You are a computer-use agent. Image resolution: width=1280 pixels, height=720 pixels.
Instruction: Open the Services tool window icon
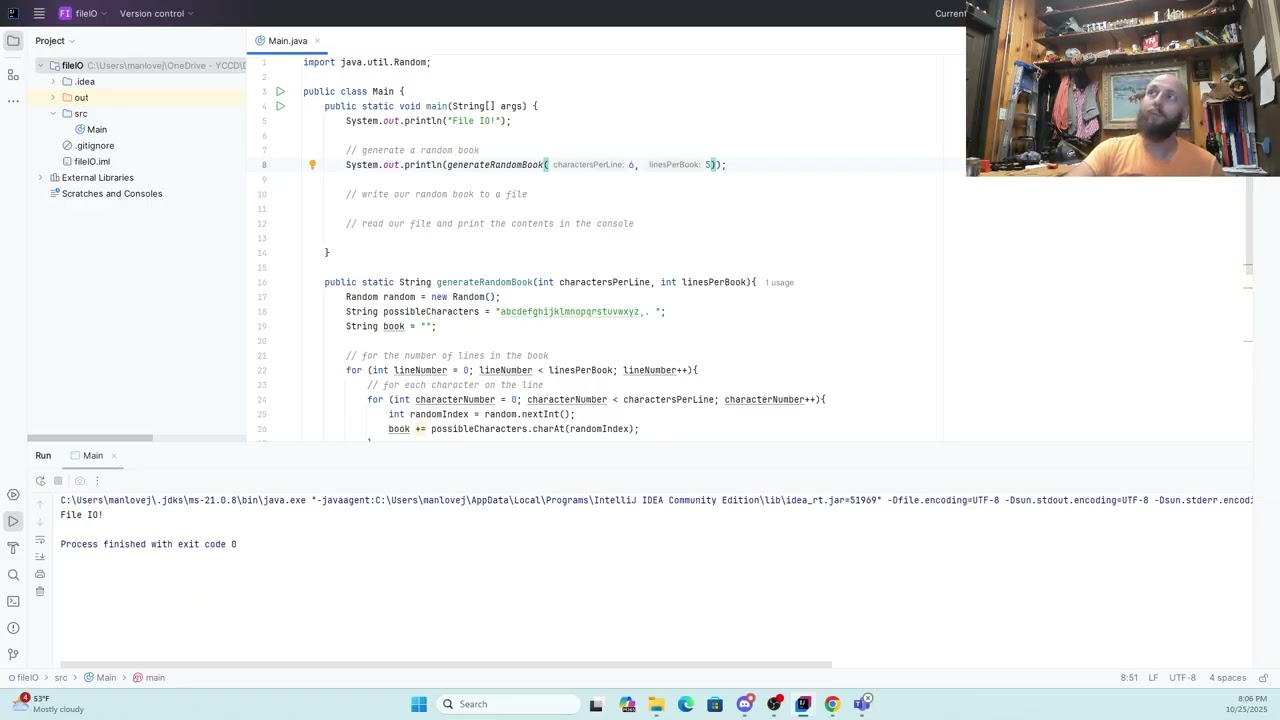coord(13,495)
